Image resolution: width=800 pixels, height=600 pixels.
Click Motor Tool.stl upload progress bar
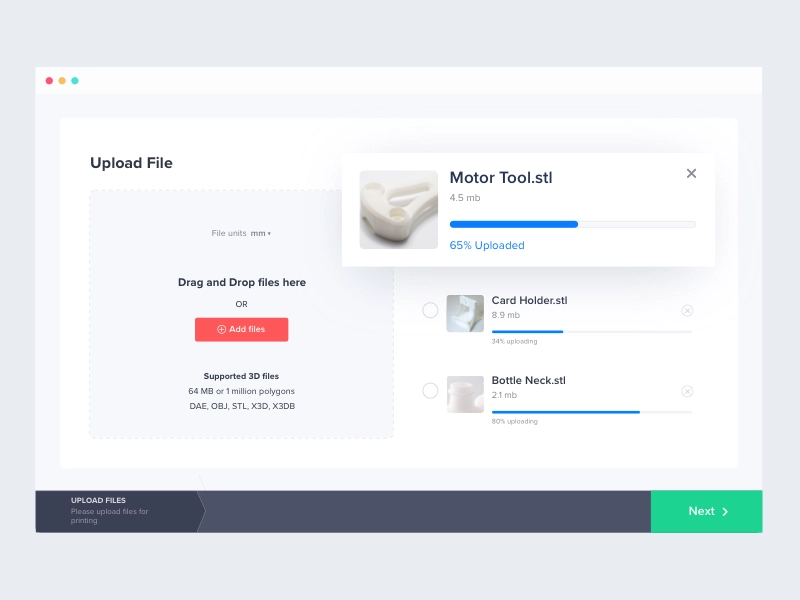pos(572,224)
